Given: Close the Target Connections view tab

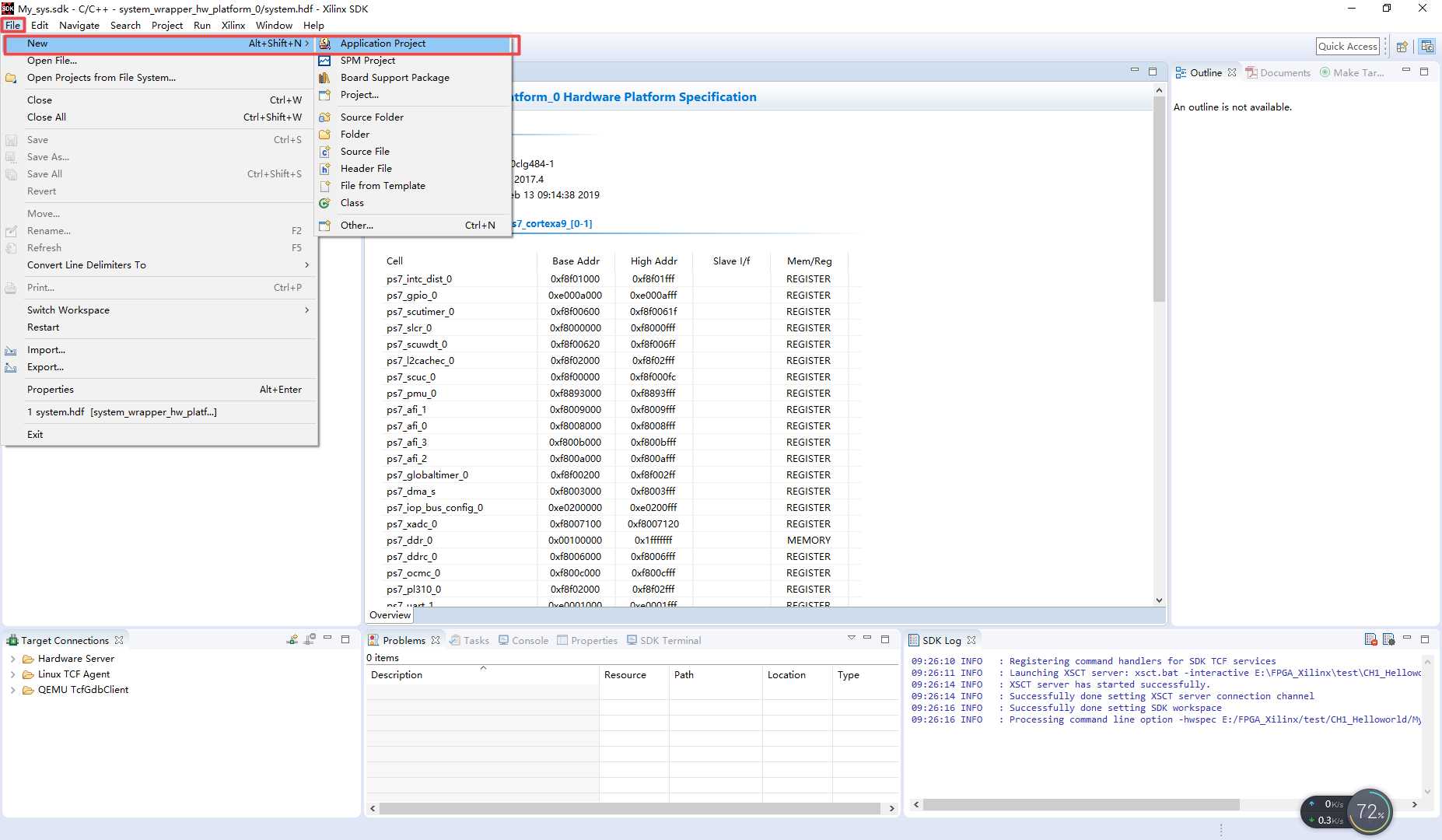Looking at the screenshot, I should tap(119, 640).
